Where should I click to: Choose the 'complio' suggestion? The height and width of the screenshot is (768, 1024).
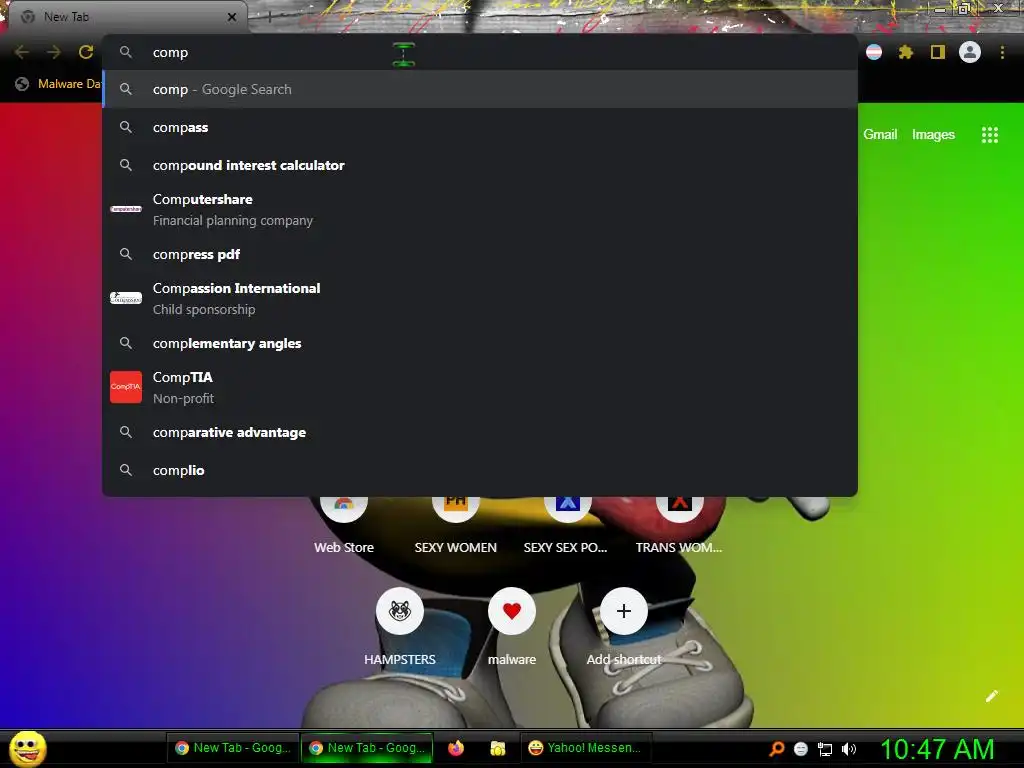click(480, 470)
